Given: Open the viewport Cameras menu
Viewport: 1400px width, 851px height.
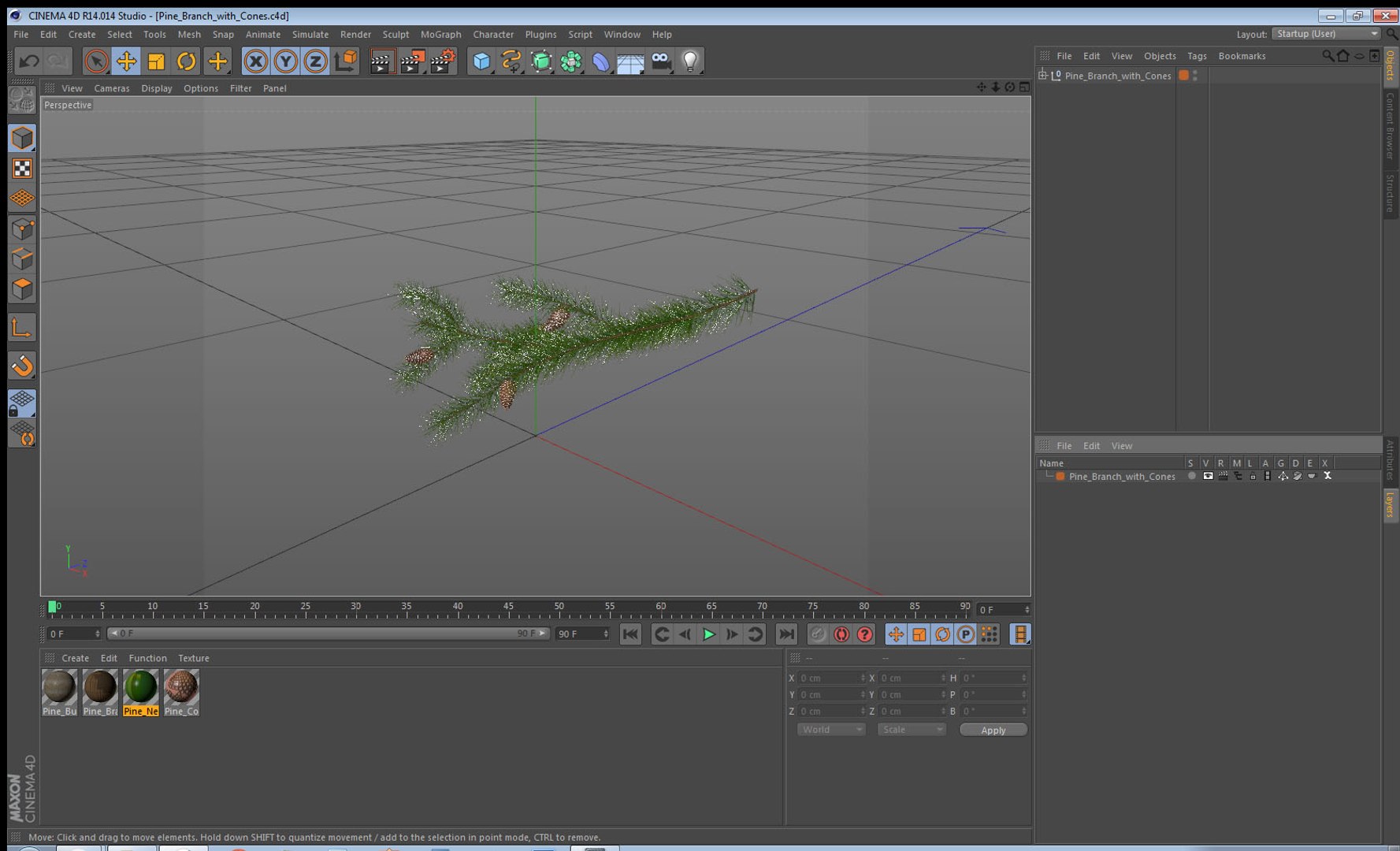Looking at the screenshot, I should tap(112, 88).
